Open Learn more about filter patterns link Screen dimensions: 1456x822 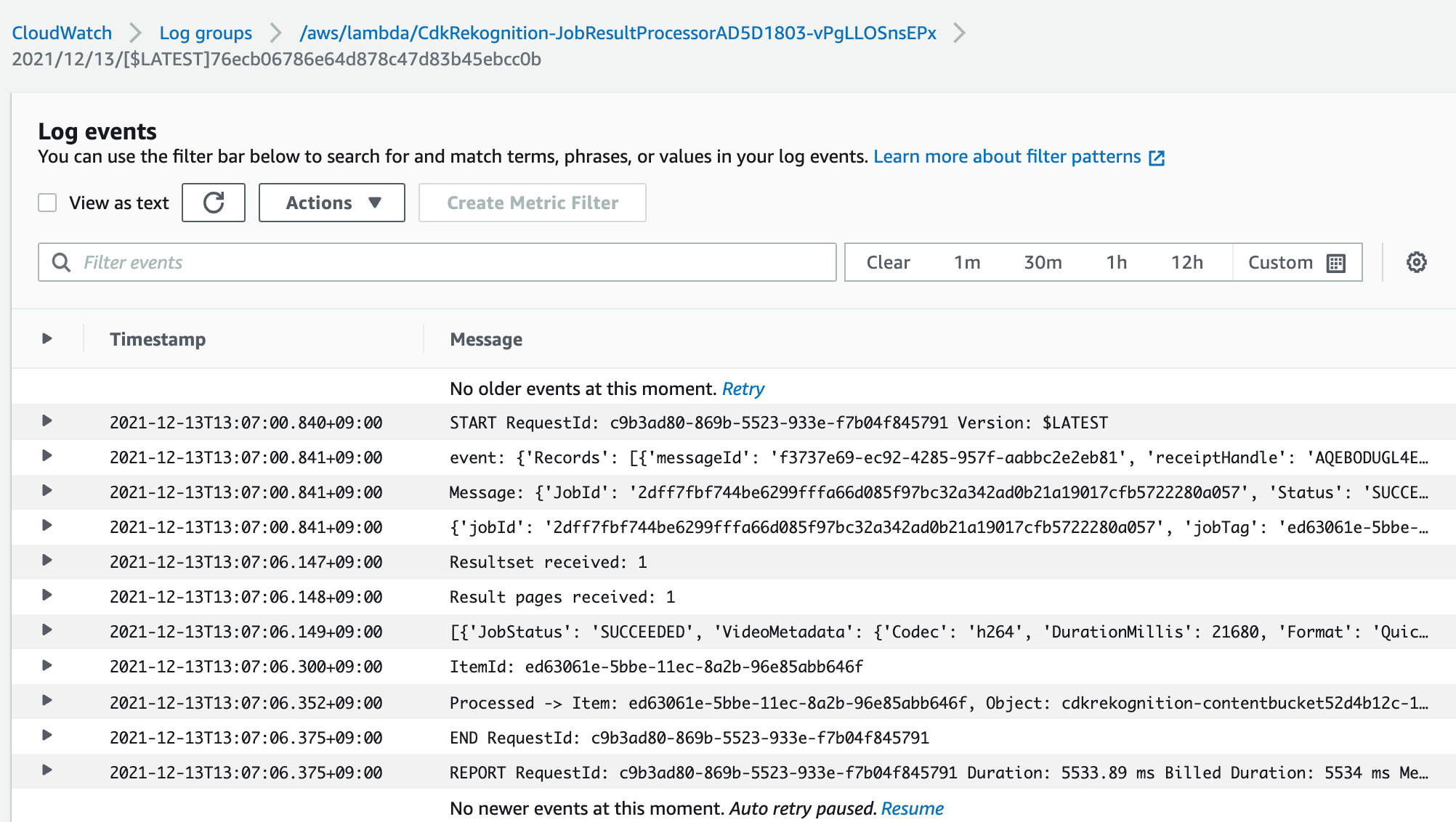pos(1007,157)
